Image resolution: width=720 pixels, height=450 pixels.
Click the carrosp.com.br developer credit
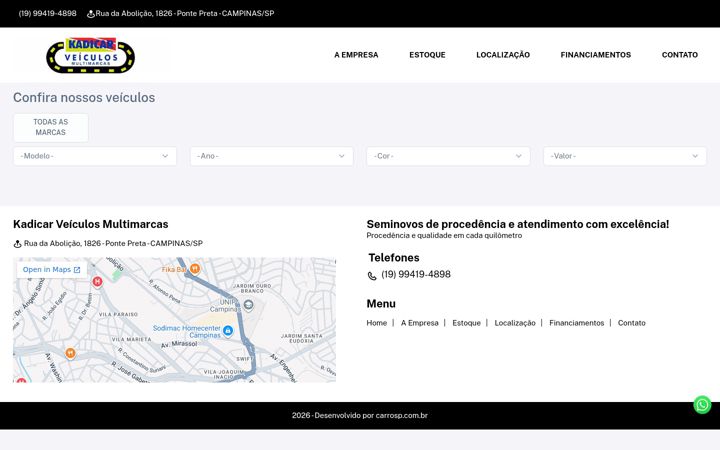click(401, 415)
